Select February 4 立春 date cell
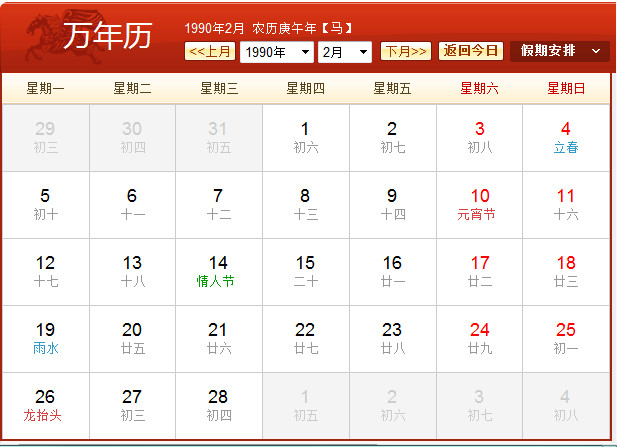Viewport: 617px width, 447px height. pyautogui.click(x=565, y=137)
